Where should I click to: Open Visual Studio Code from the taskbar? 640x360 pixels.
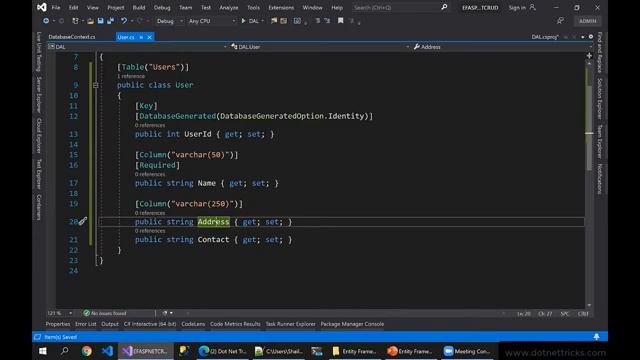(107, 351)
